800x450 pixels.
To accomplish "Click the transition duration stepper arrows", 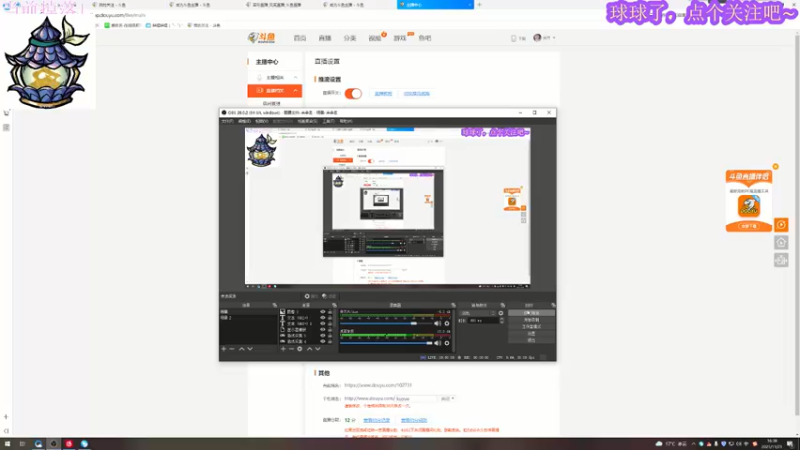I will [502, 320].
